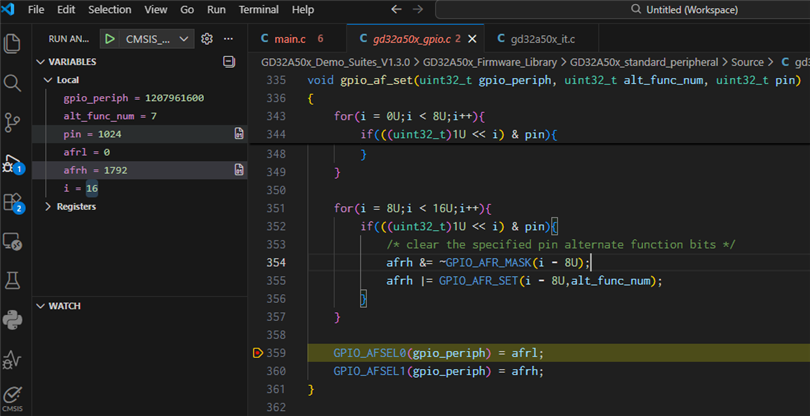
Task: Click the Untitled (Workspace) search box
Action: pyautogui.click(x=690, y=10)
